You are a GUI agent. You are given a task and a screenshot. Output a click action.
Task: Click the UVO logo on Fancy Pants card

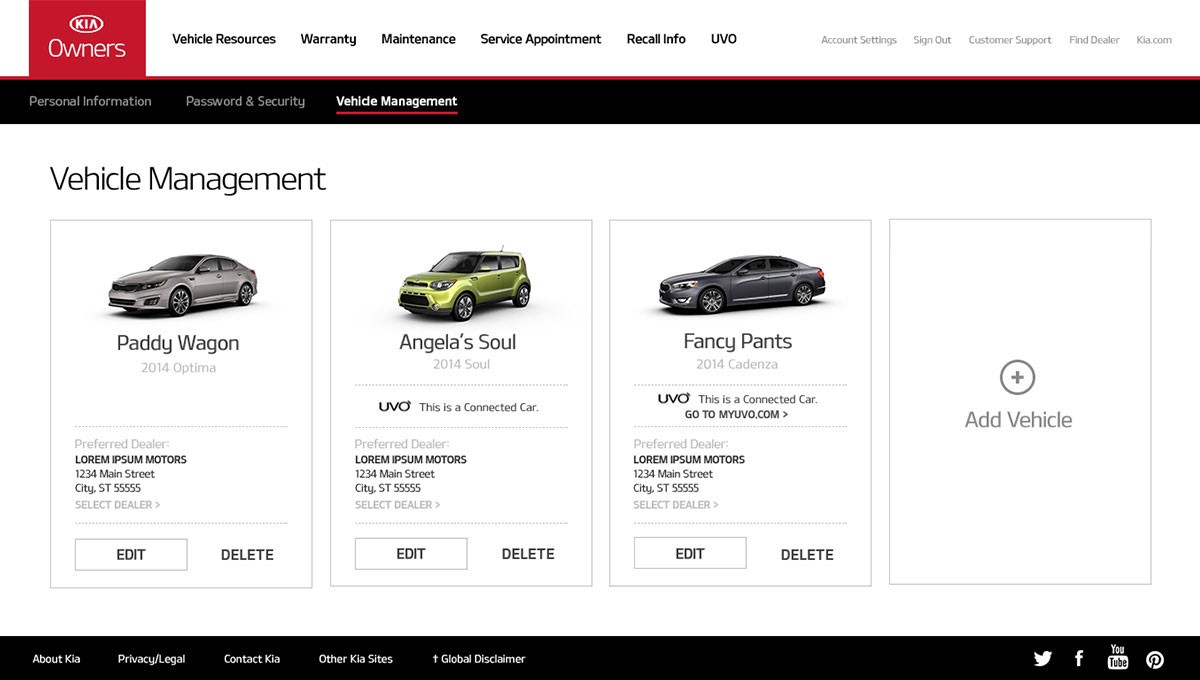pyautogui.click(x=674, y=398)
